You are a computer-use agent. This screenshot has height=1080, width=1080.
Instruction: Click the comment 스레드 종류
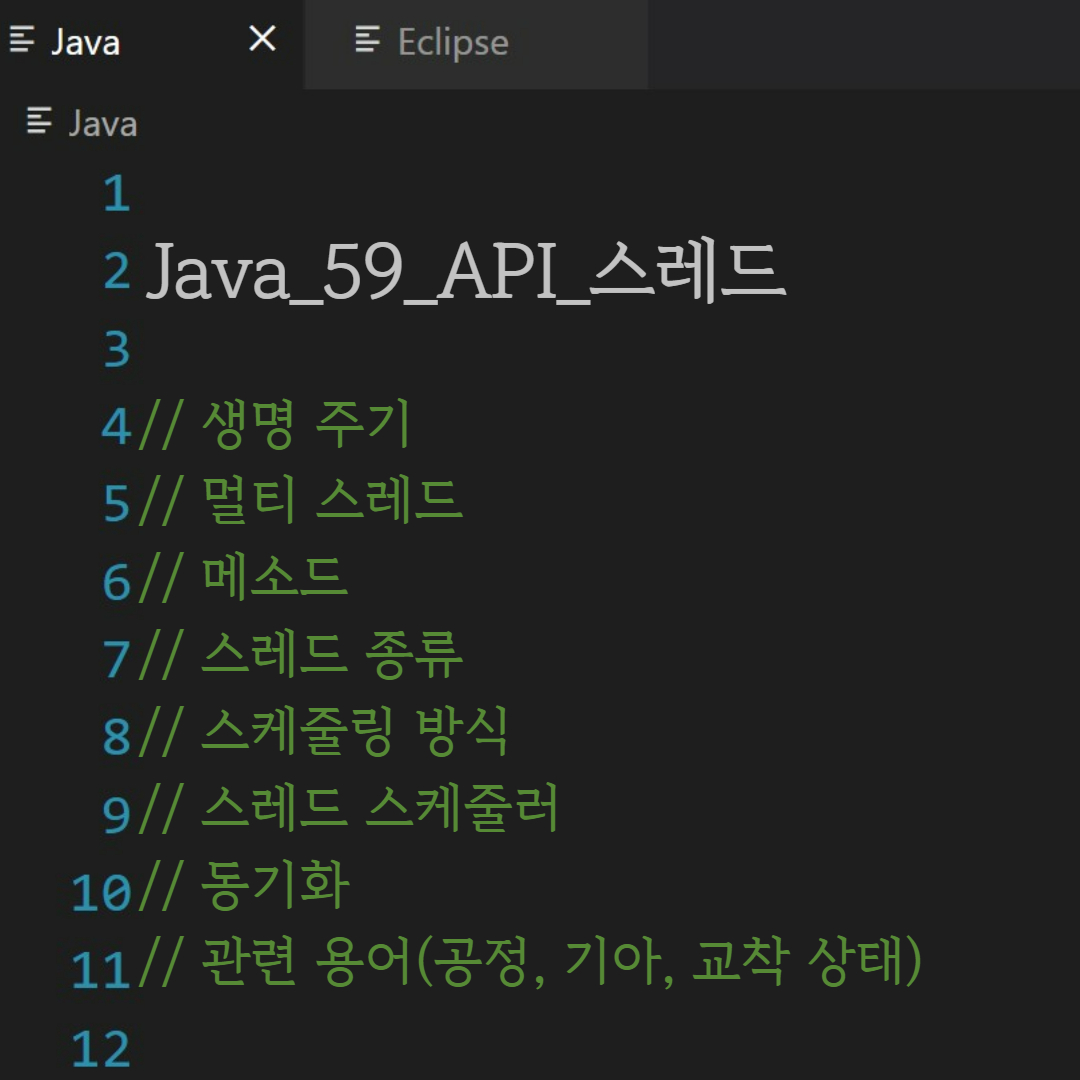click(x=300, y=656)
